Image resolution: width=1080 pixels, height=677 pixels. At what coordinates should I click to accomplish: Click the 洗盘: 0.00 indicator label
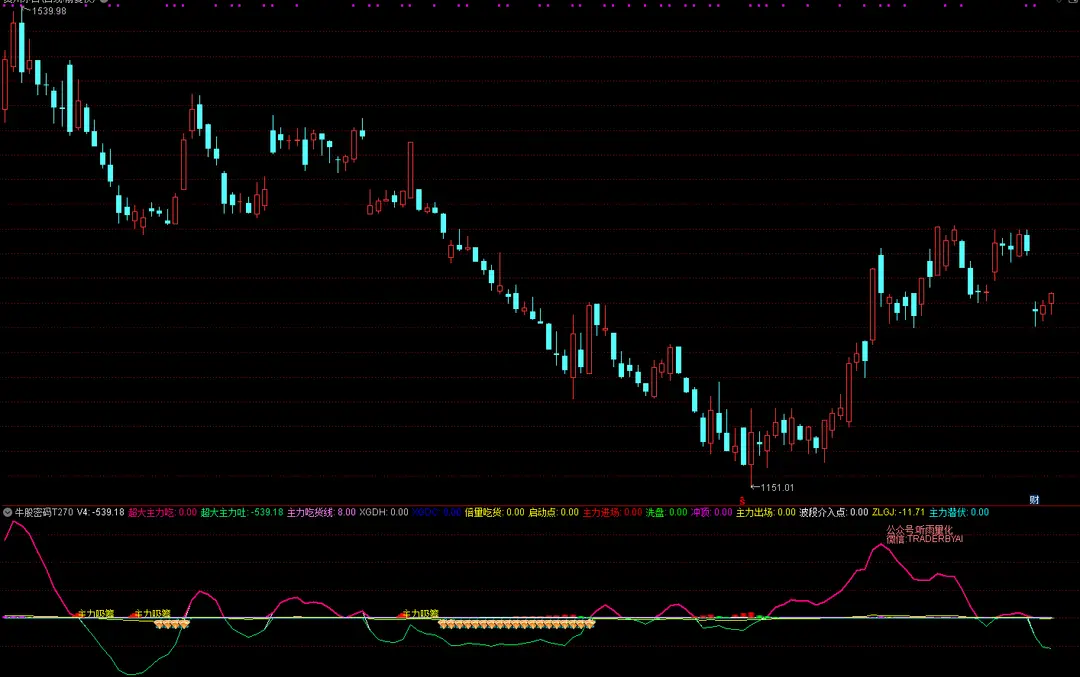click(667, 512)
